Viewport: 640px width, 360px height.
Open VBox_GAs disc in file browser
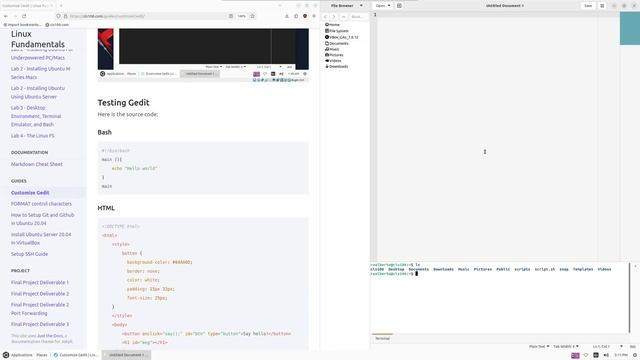[x=342, y=37]
